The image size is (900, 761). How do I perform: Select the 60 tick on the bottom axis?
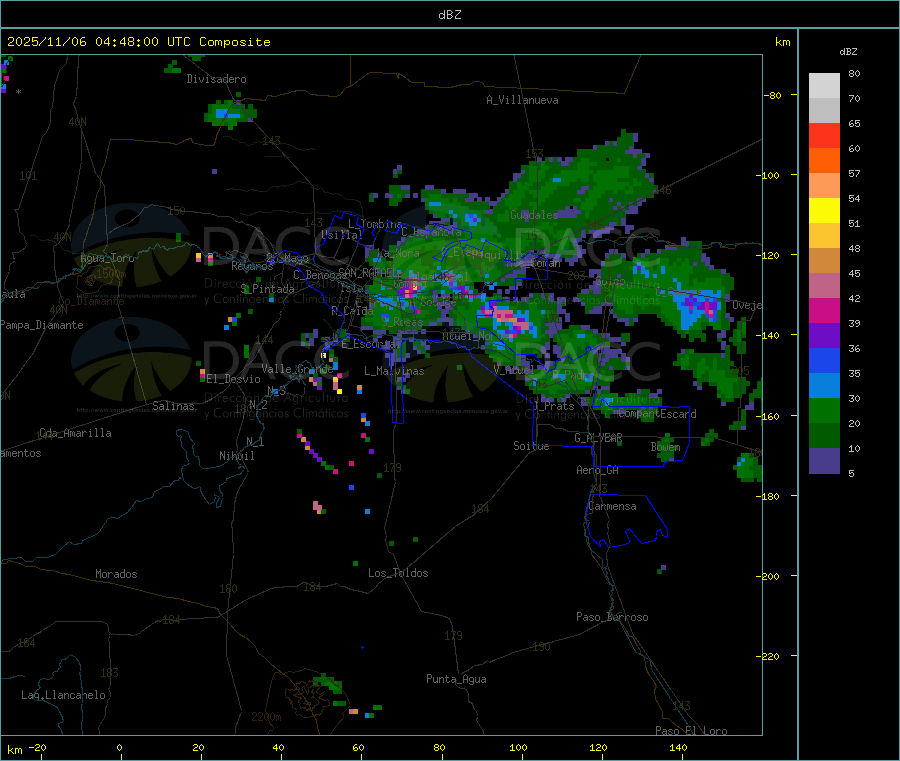[358, 747]
